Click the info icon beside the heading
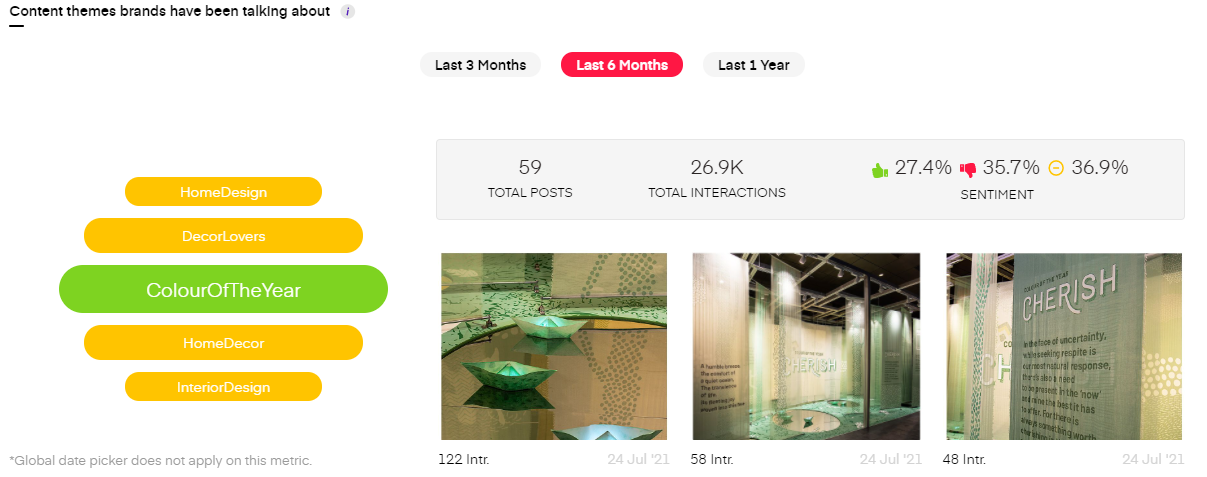This screenshot has height=477, width=1207. pyautogui.click(x=348, y=12)
